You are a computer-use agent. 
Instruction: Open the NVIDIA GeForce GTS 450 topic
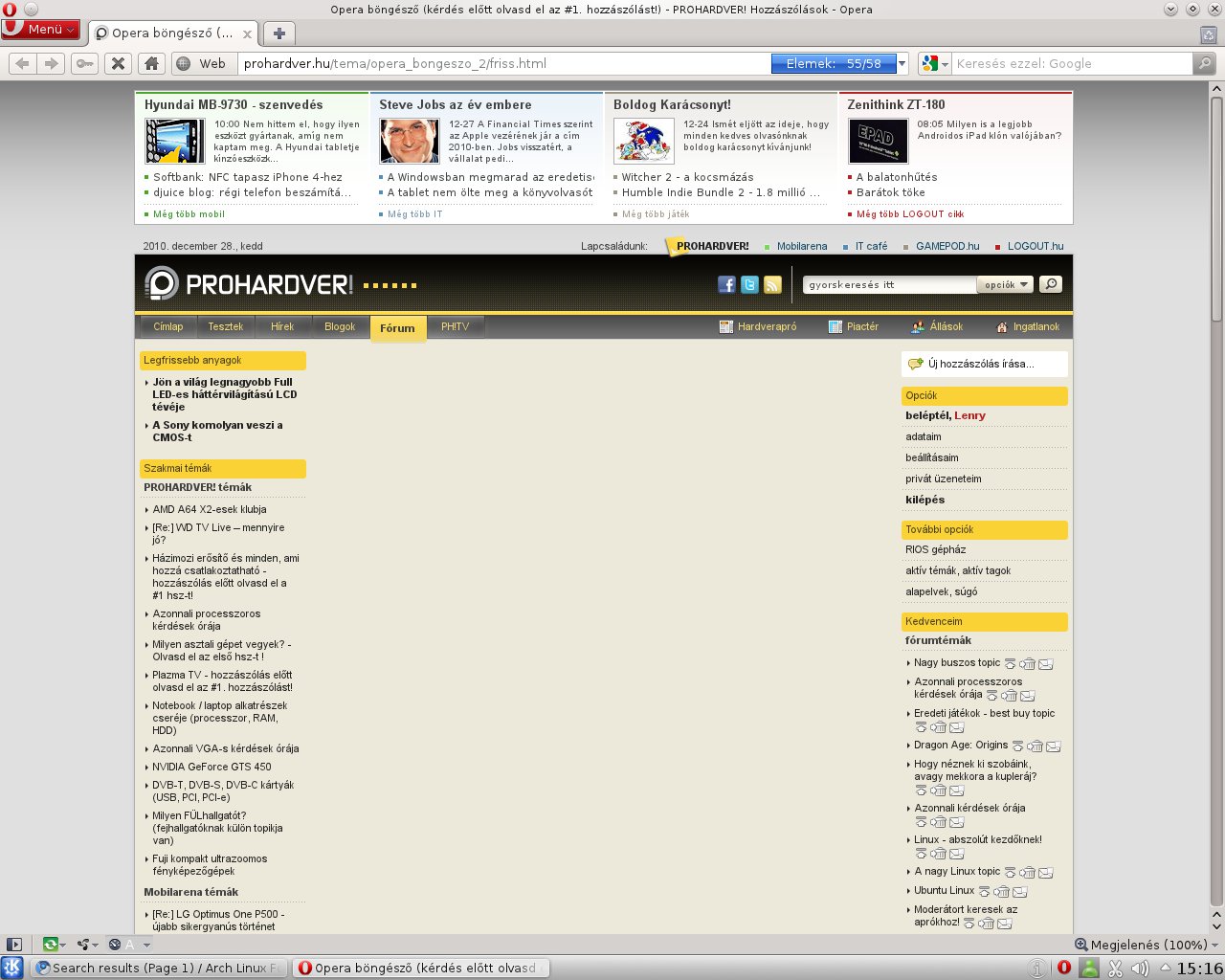(212, 767)
